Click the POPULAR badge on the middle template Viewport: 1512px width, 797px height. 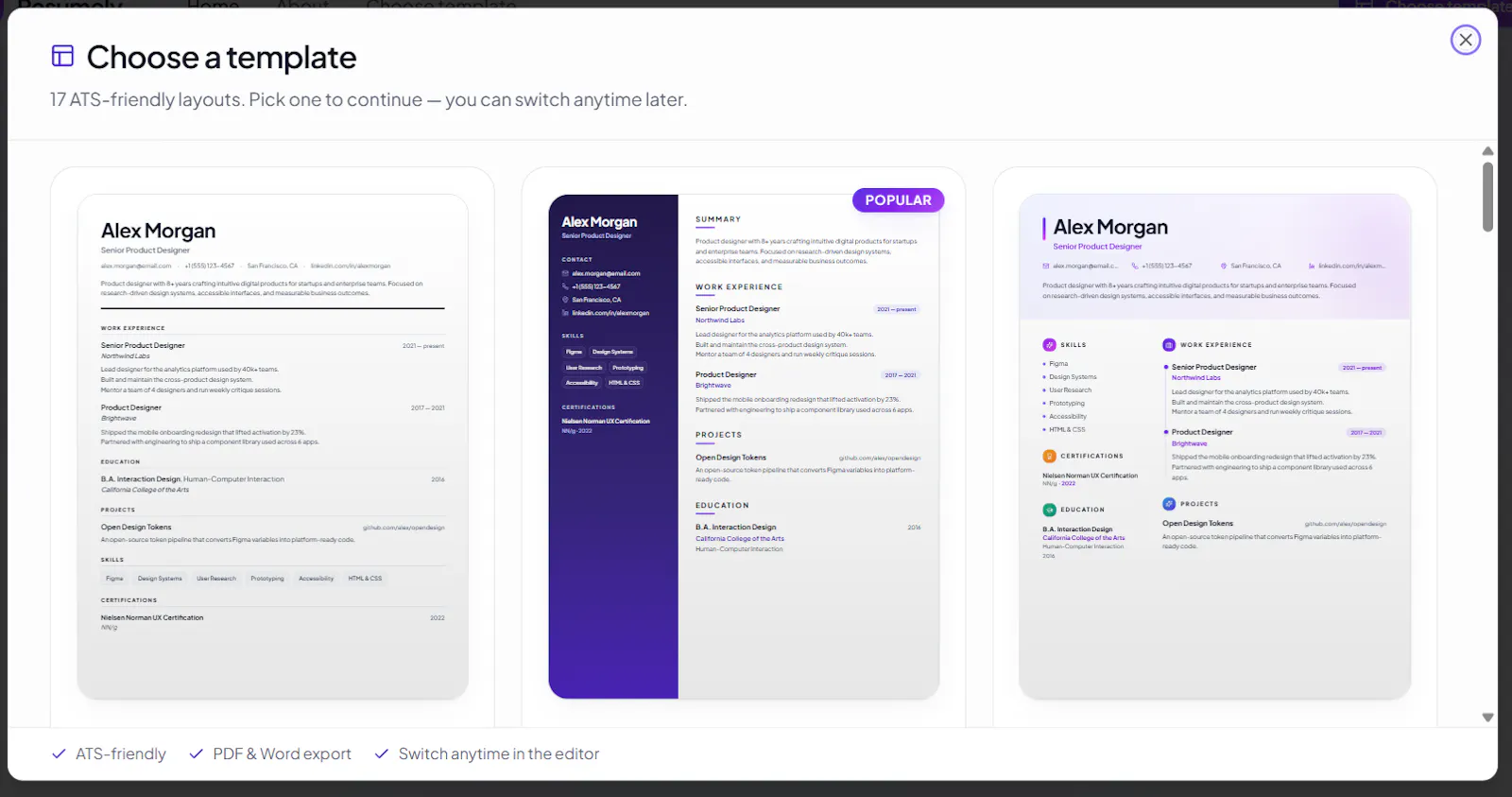point(898,200)
